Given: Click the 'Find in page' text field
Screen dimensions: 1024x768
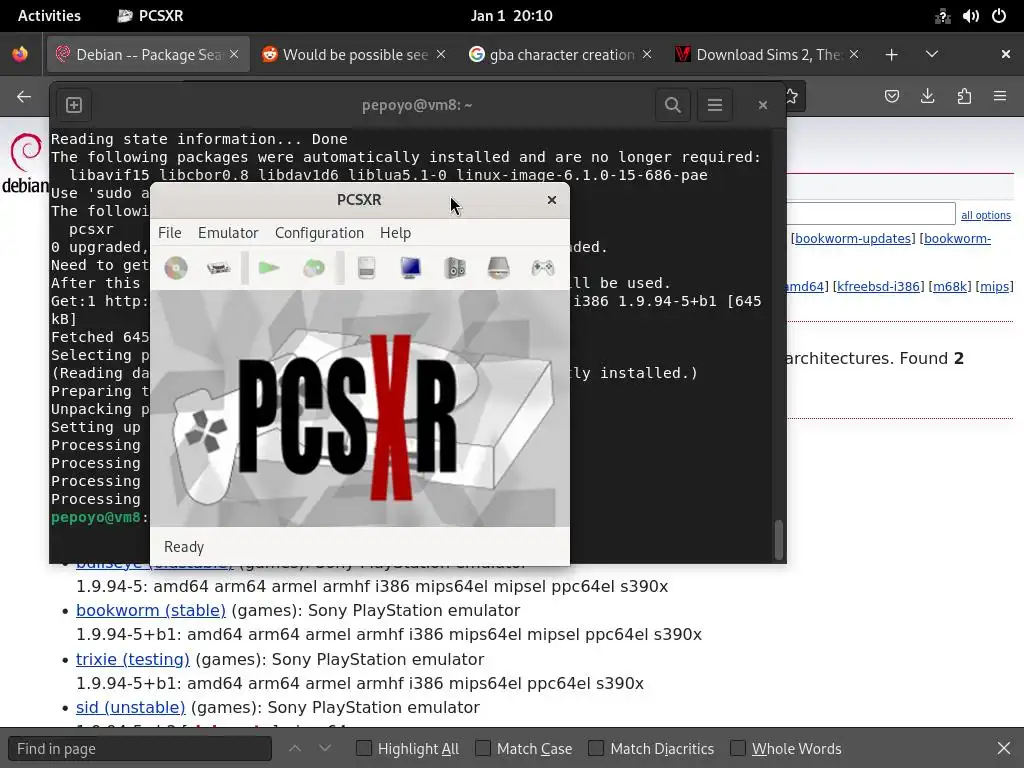Looking at the screenshot, I should [140, 749].
